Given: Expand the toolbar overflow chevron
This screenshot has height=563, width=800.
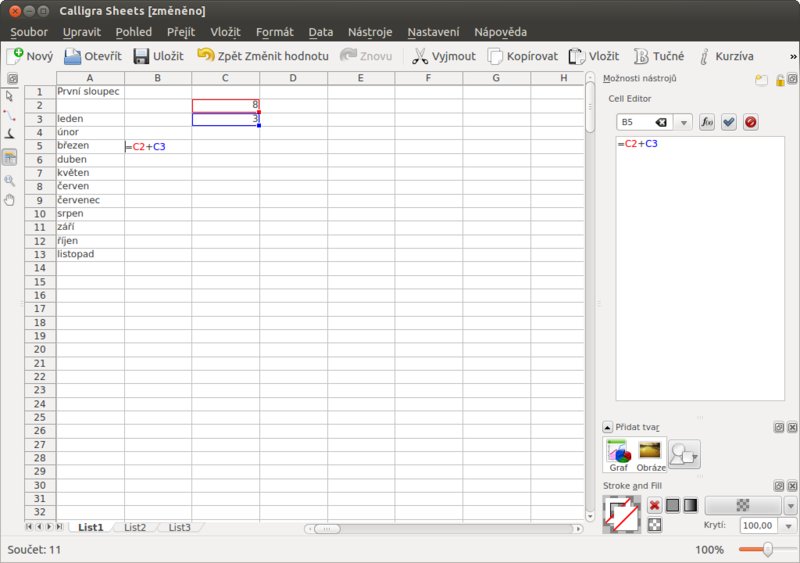Looking at the screenshot, I should click(x=793, y=56).
